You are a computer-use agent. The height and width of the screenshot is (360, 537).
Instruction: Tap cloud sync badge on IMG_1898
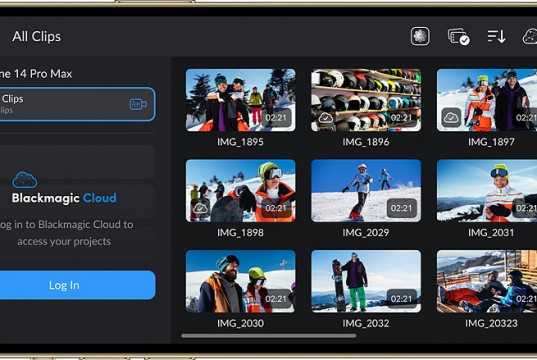(x=200, y=208)
